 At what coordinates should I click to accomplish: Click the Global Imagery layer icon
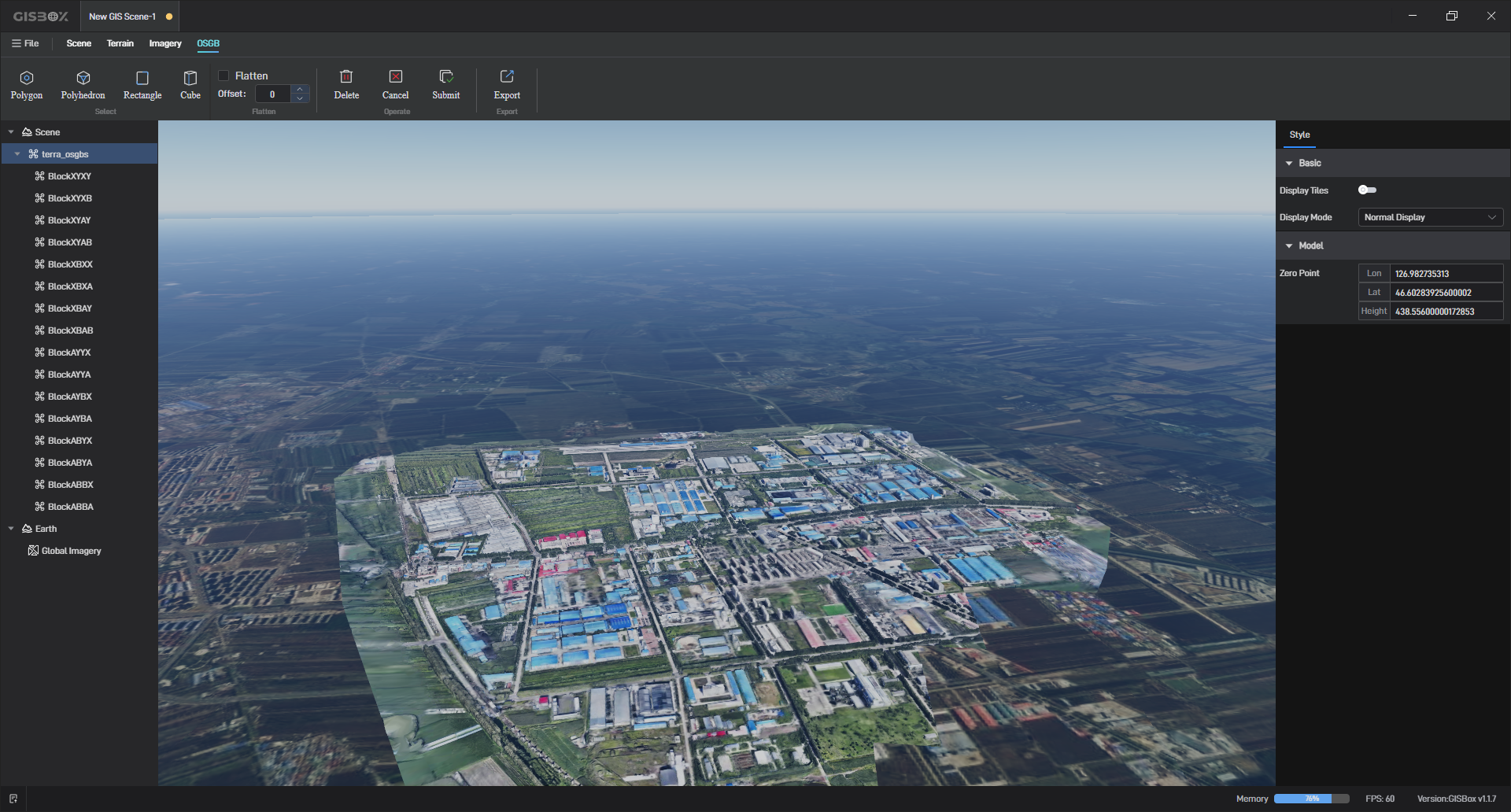click(33, 551)
